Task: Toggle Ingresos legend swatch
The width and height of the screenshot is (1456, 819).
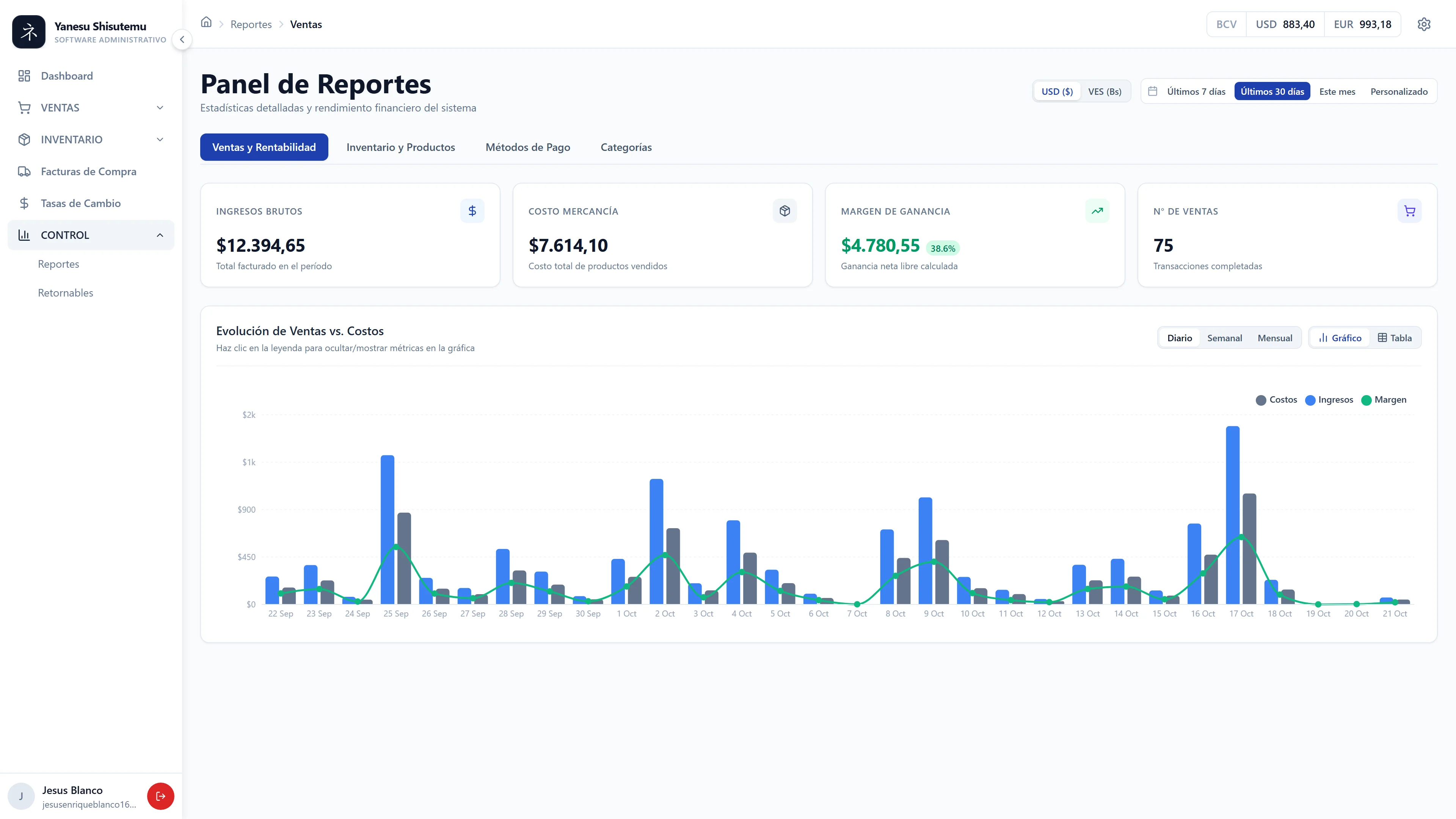Action: [x=1310, y=400]
